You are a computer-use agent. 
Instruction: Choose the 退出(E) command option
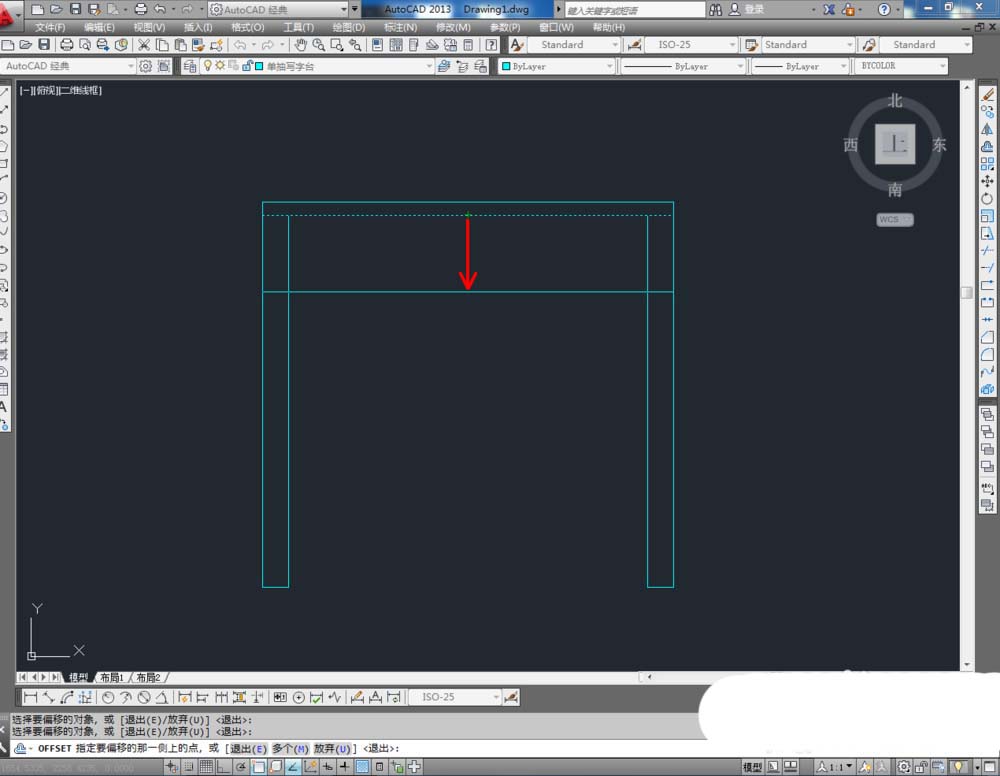[248, 749]
